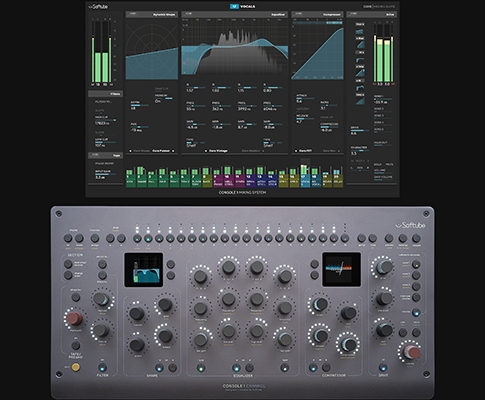
Task: Open the Tape section header
Action: pos(105,155)
